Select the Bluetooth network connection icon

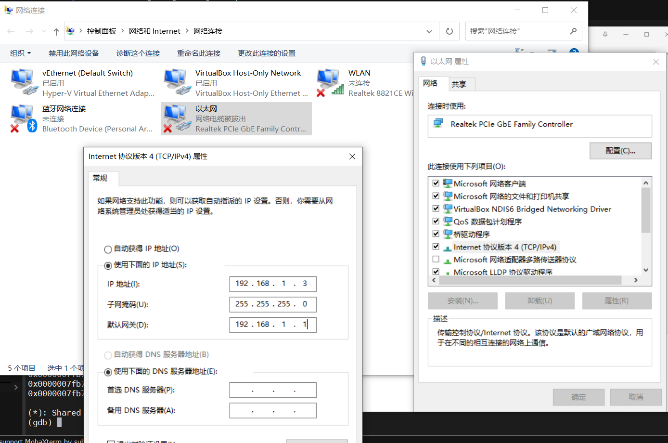click(24, 118)
